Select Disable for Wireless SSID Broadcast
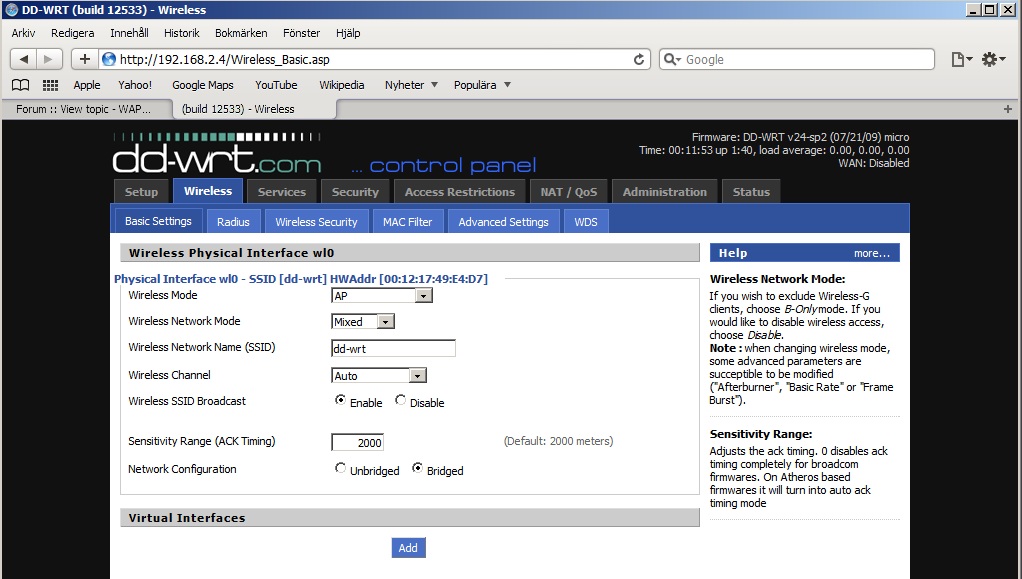This screenshot has width=1022, height=579. coord(400,400)
